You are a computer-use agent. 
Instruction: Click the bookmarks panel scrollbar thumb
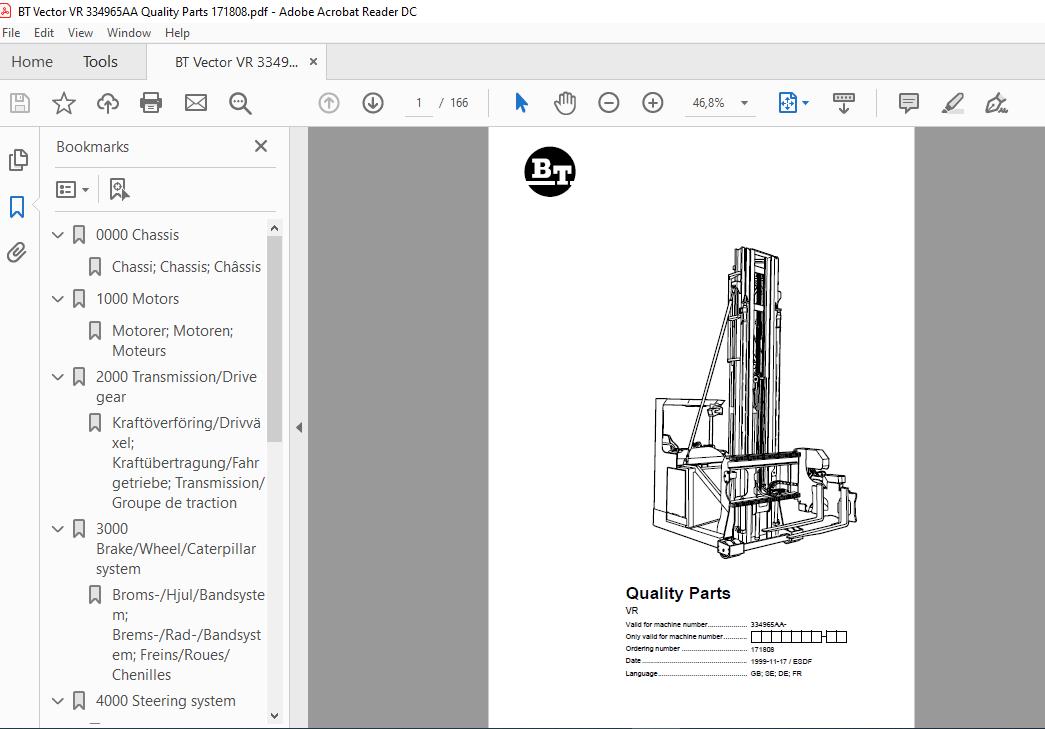click(274, 339)
